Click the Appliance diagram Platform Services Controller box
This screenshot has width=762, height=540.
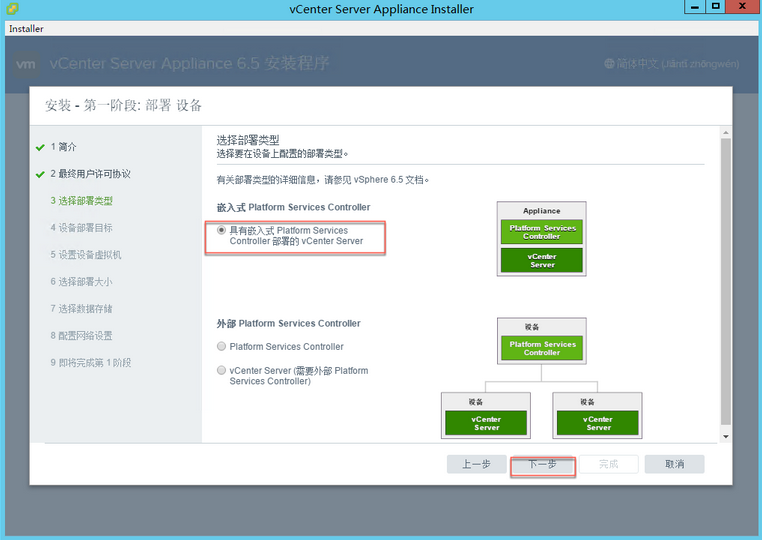542,232
